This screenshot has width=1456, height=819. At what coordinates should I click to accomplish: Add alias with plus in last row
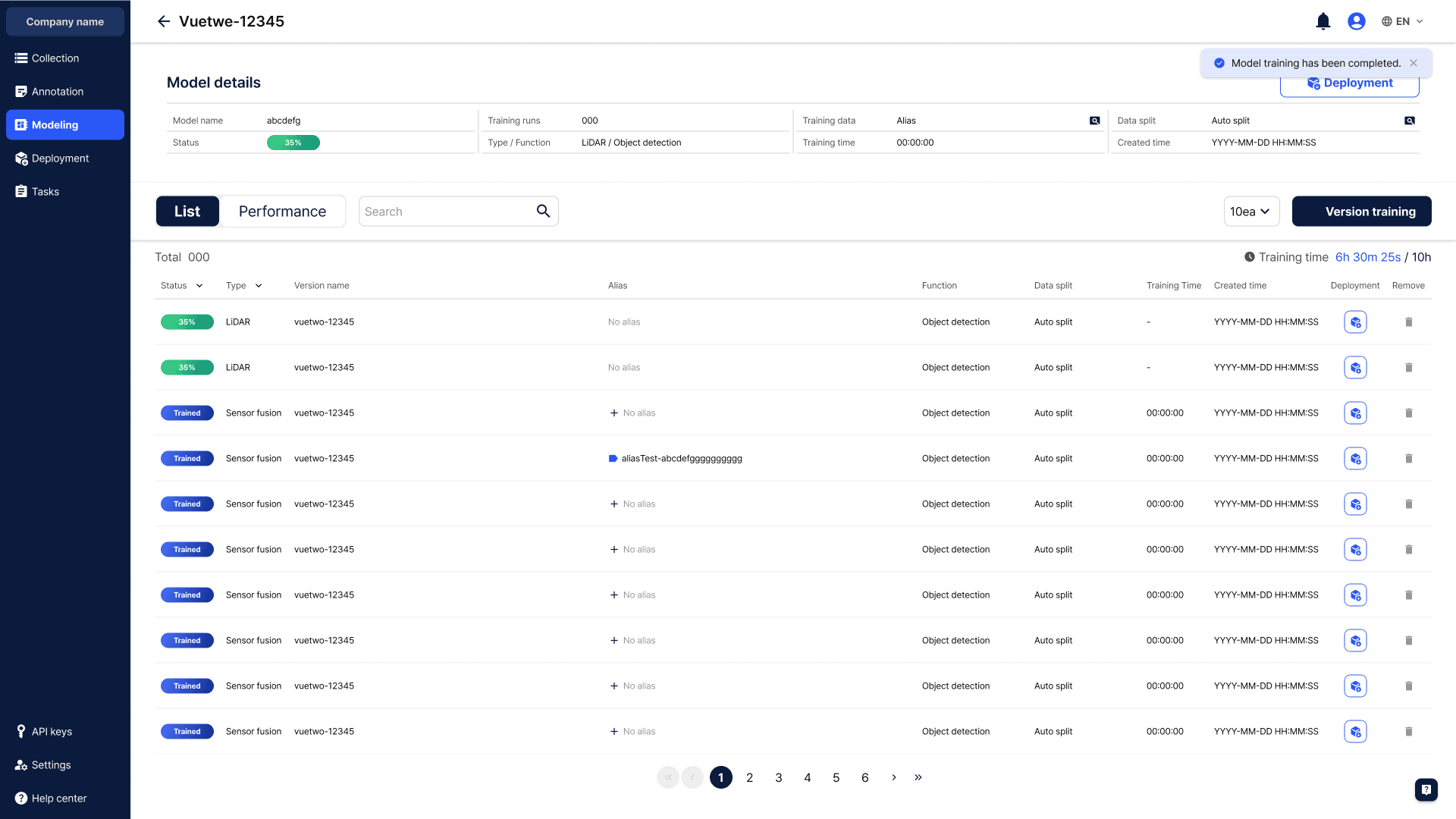tap(614, 732)
